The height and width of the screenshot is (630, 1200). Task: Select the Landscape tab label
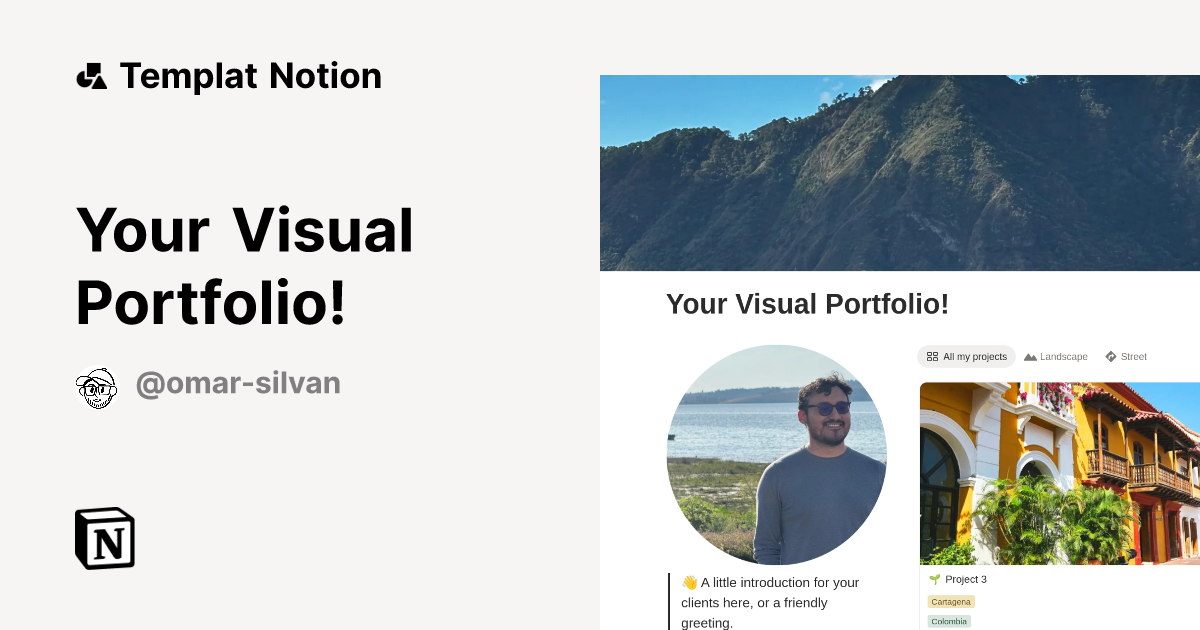click(1063, 357)
